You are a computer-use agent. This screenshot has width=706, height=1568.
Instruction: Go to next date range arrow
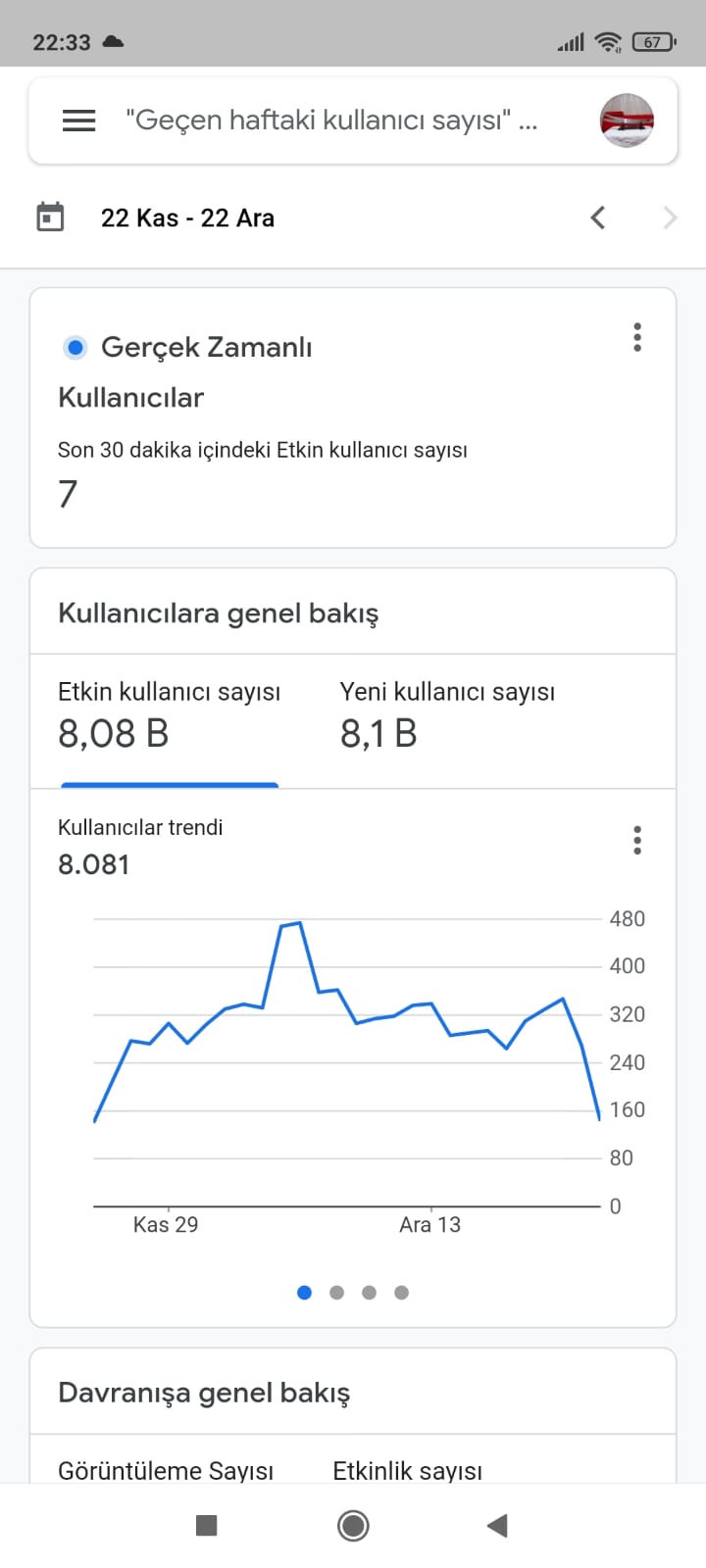(x=671, y=218)
